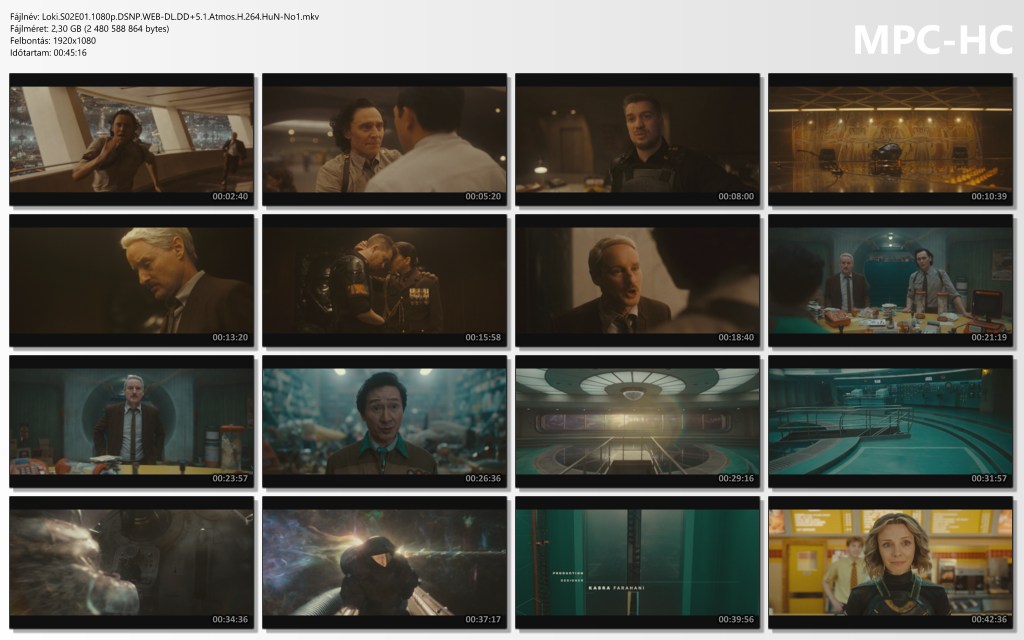Select the thumbnail at 00:34:36
Screen dimensions: 1024x640
[131, 562]
